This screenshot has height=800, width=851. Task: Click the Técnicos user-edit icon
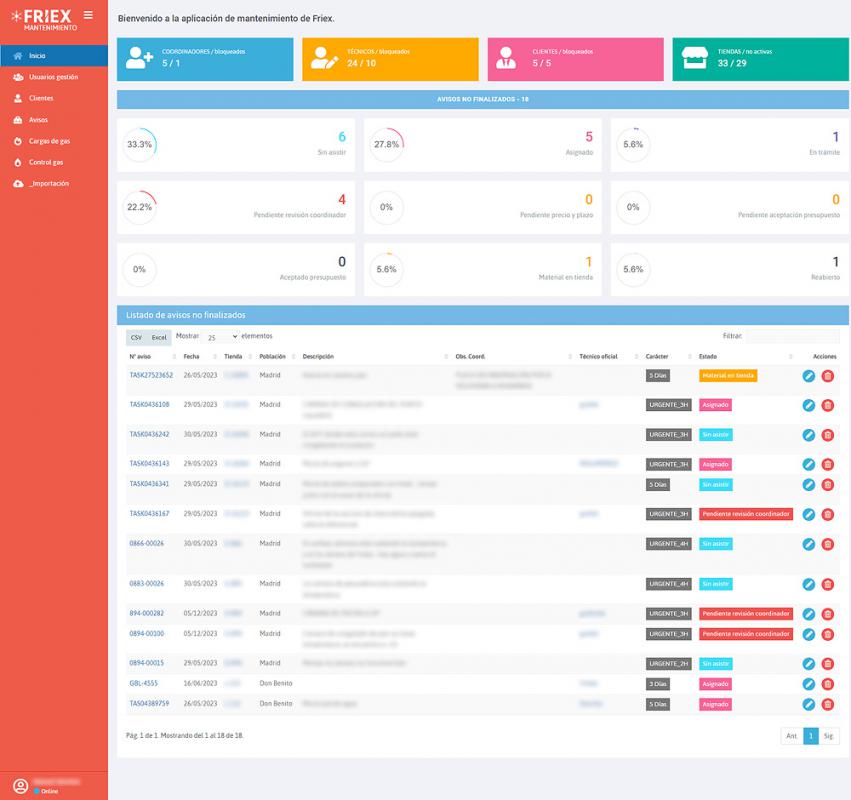(325, 58)
